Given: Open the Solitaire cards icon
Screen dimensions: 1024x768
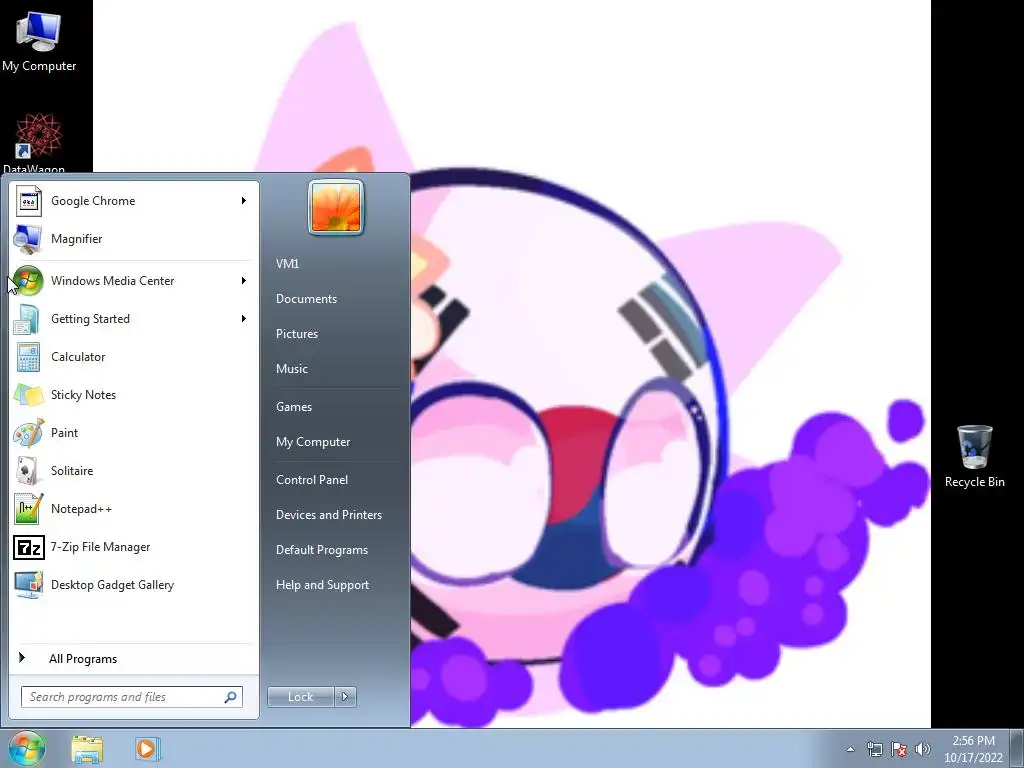Looking at the screenshot, I should (x=29, y=470).
